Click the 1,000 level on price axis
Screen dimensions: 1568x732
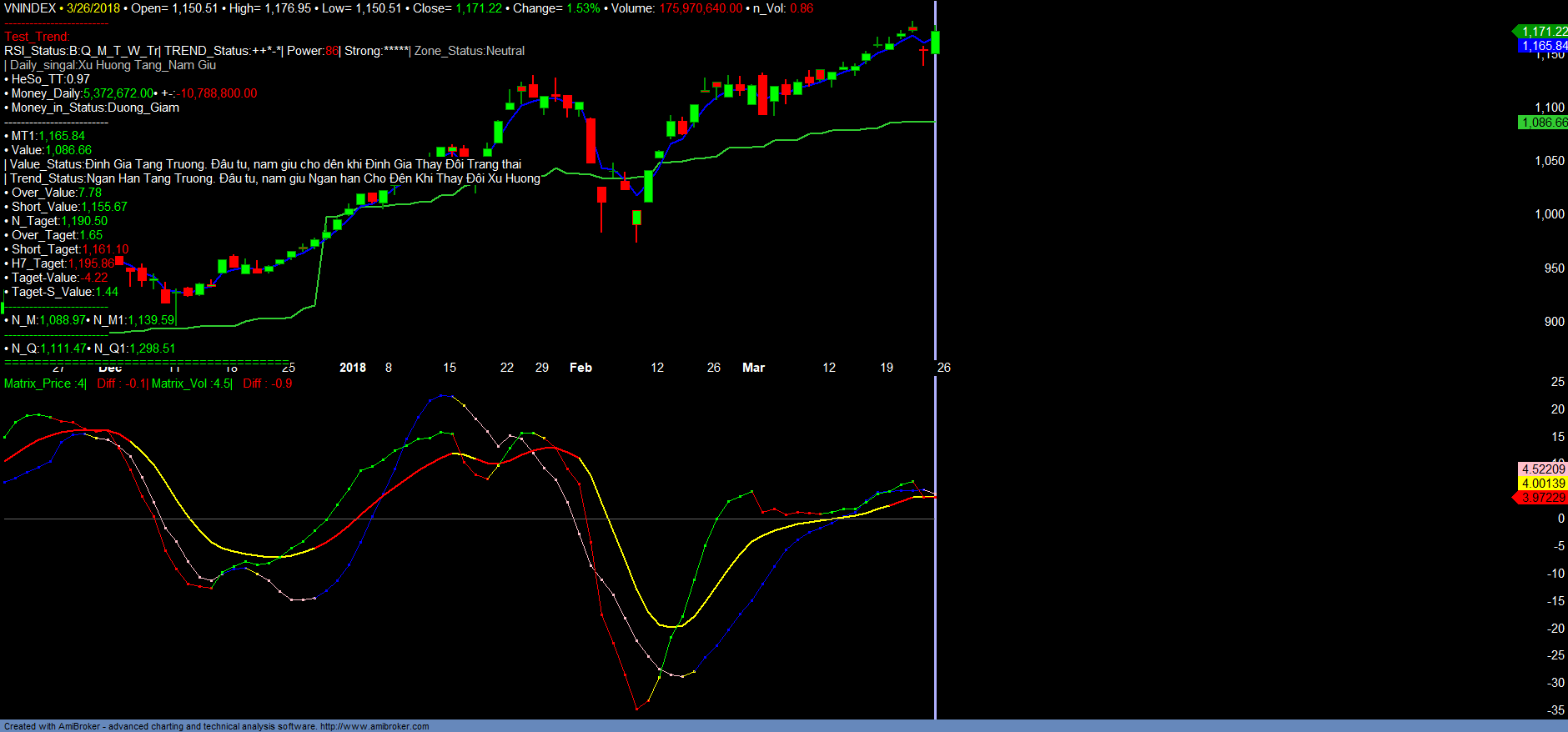click(1550, 214)
